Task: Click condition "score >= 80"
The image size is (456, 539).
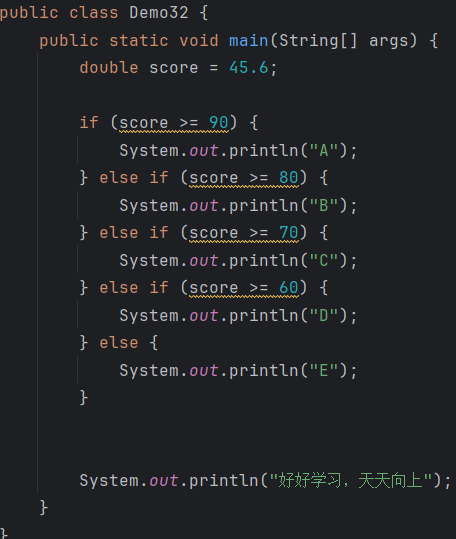Action: pos(244,178)
